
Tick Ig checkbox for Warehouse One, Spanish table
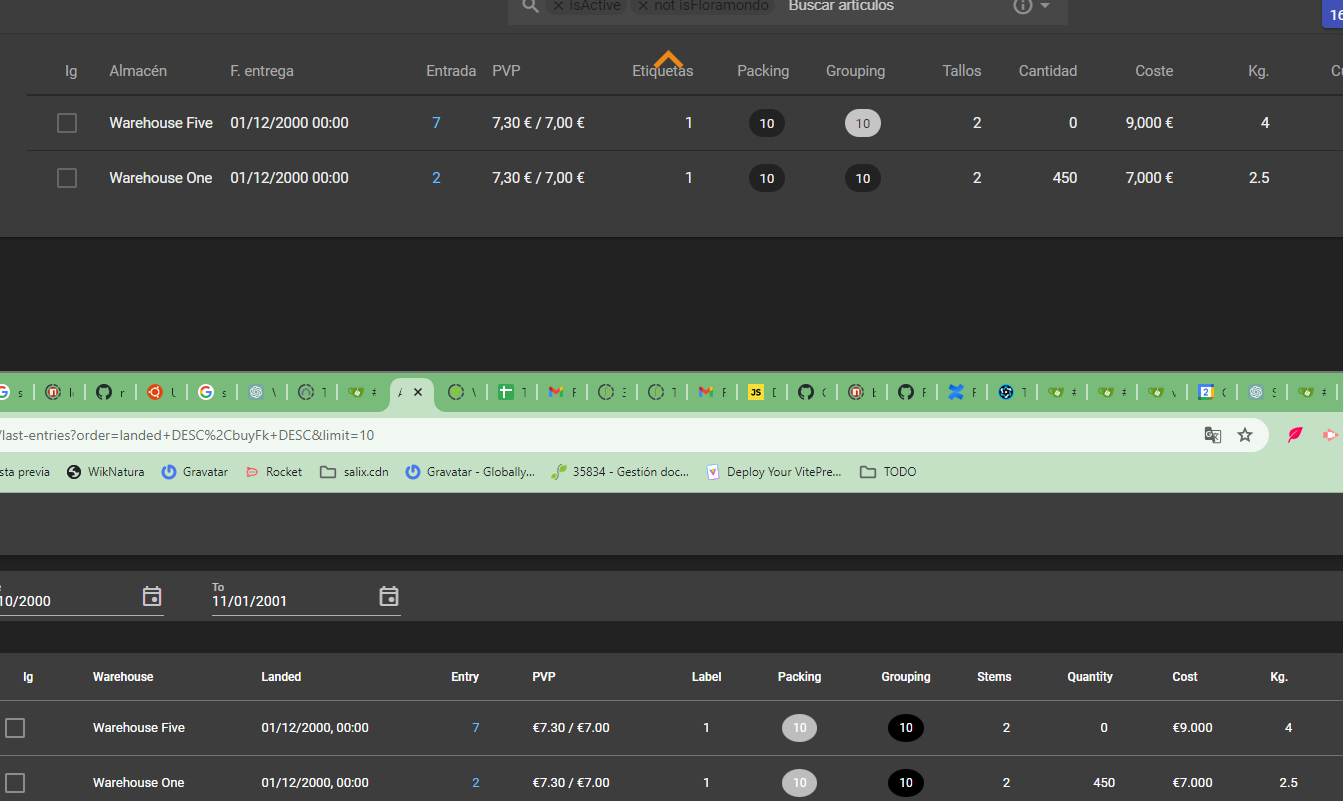tap(67, 178)
